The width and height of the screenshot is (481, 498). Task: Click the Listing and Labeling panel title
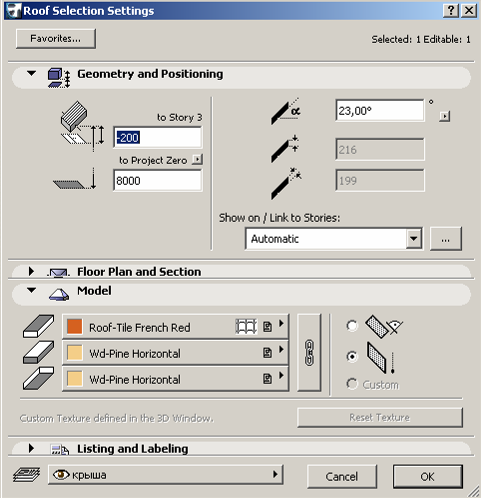coord(133,449)
